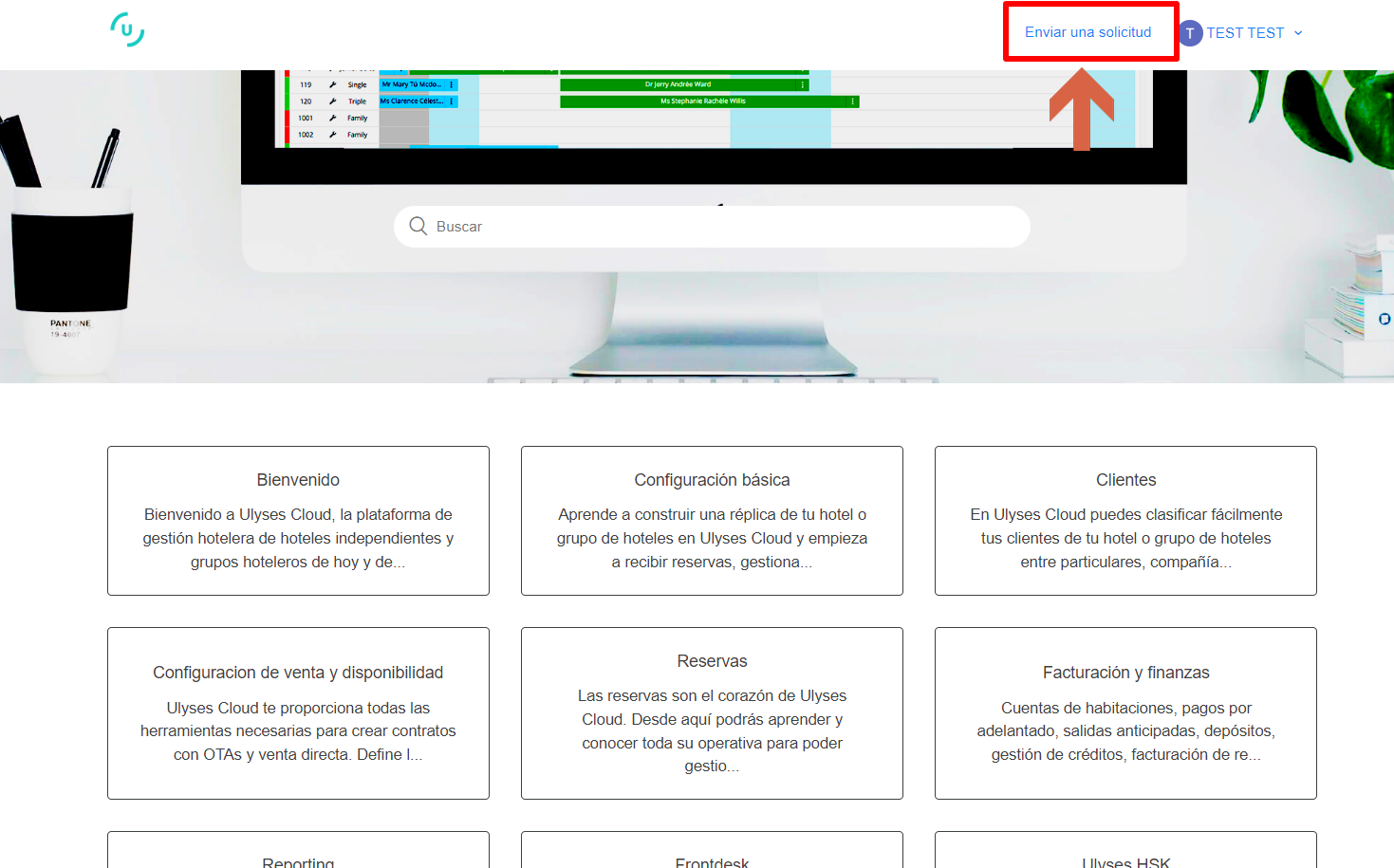1394x868 pixels.
Task: Expand the TEST TEST user dropdown arrow
Action: [x=1298, y=33]
